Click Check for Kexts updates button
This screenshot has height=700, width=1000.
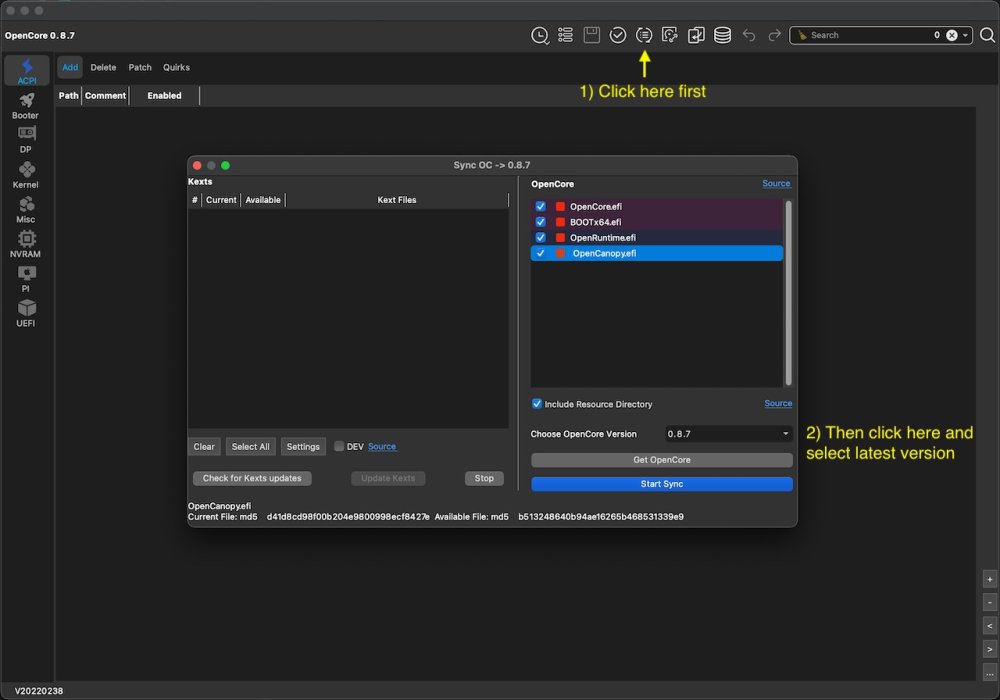(x=252, y=478)
